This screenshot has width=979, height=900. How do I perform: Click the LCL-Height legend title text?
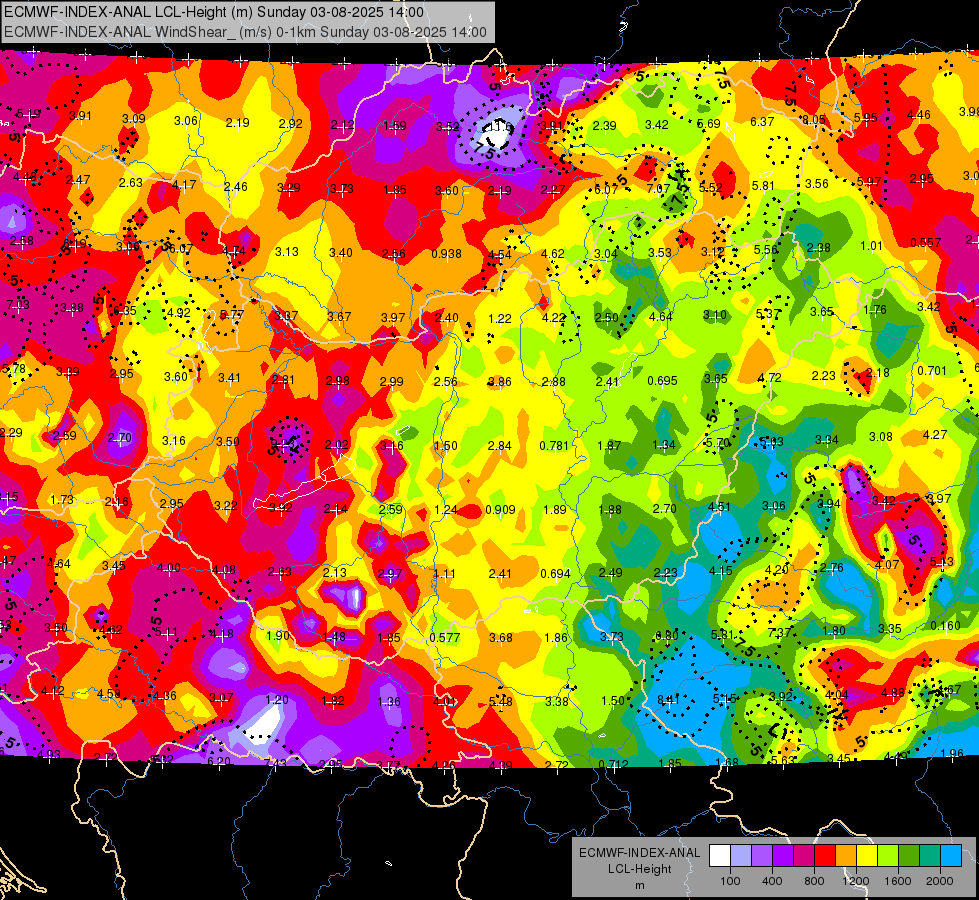(x=639, y=869)
